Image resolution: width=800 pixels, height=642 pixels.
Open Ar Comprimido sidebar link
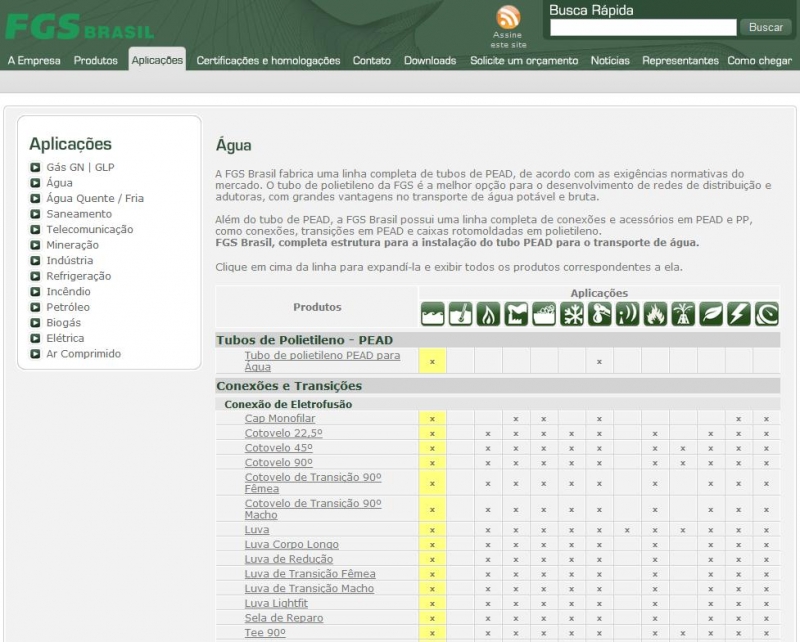84,354
